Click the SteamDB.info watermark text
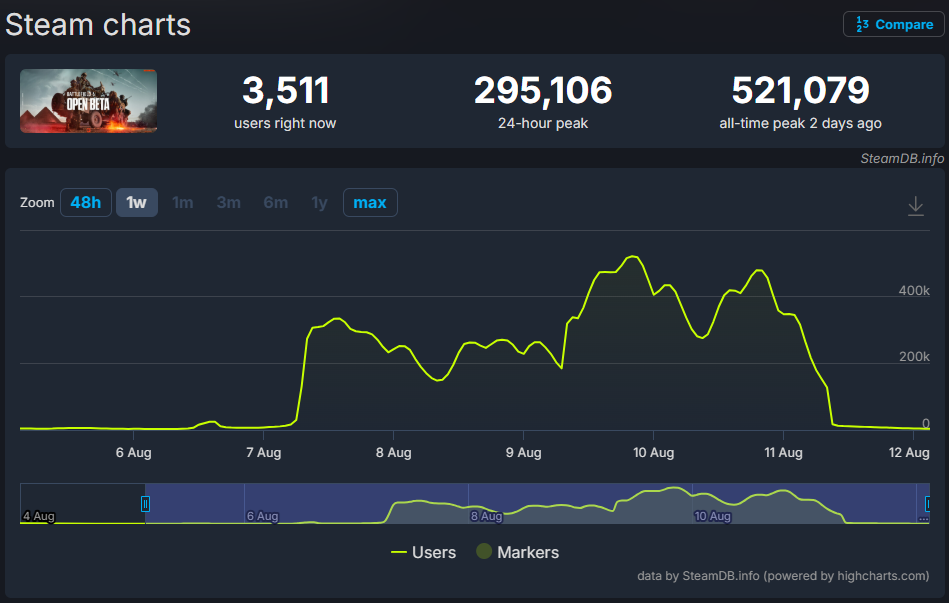 (902, 158)
